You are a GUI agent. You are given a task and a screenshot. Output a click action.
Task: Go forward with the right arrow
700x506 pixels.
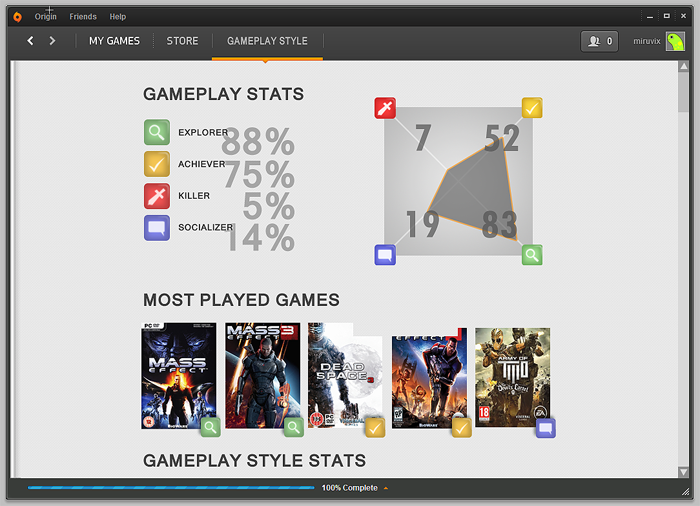(52, 41)
